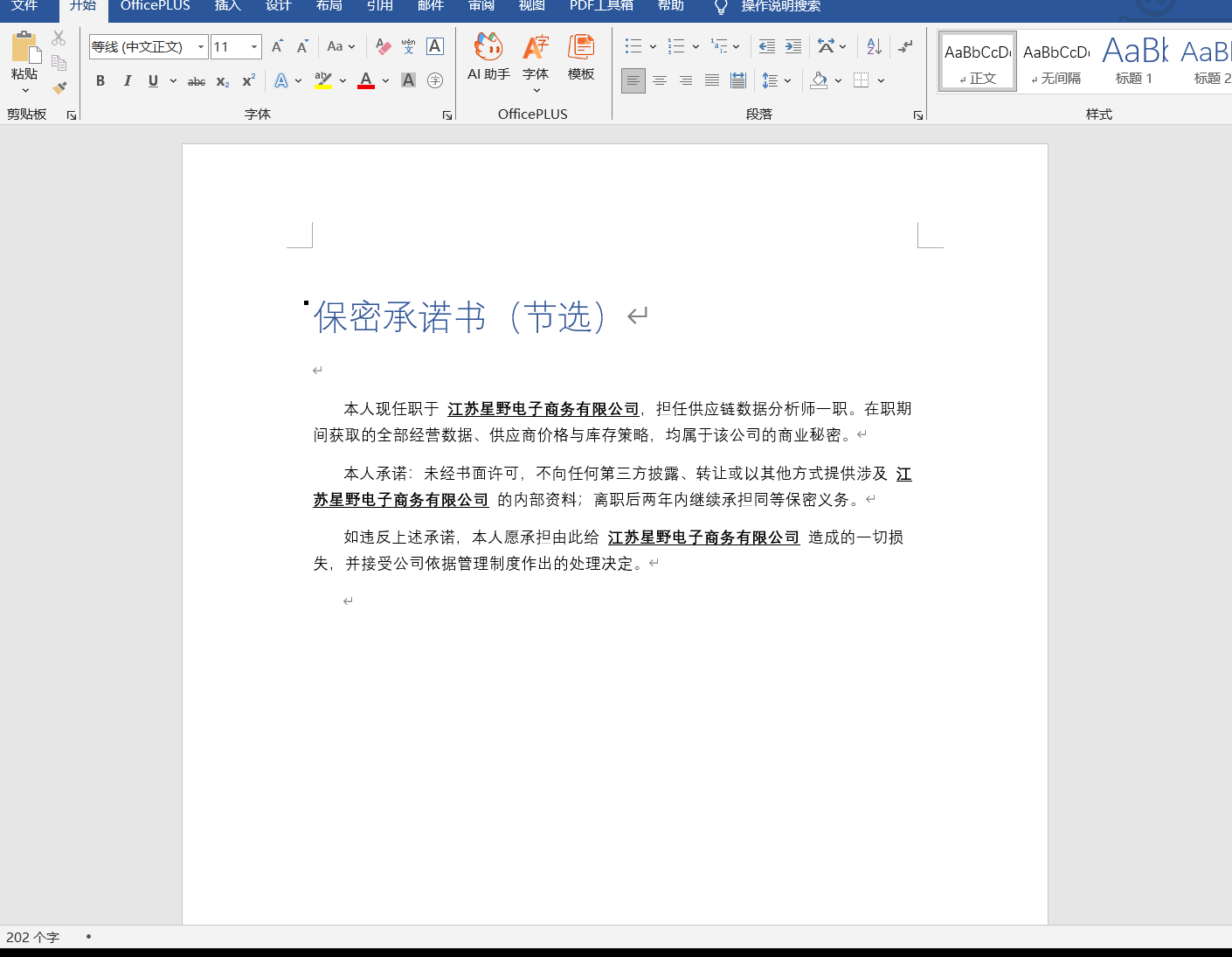This screenshot has width=1232, height=957.
Task: Click the Asian layout (A with arrows) icon
Action: tap(826, 46)
